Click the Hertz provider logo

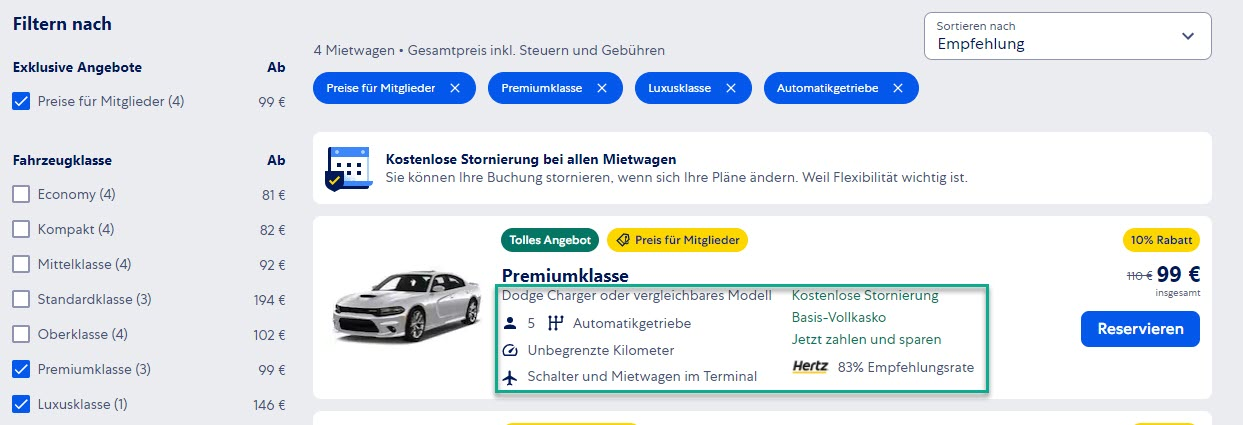coord(810,366)
